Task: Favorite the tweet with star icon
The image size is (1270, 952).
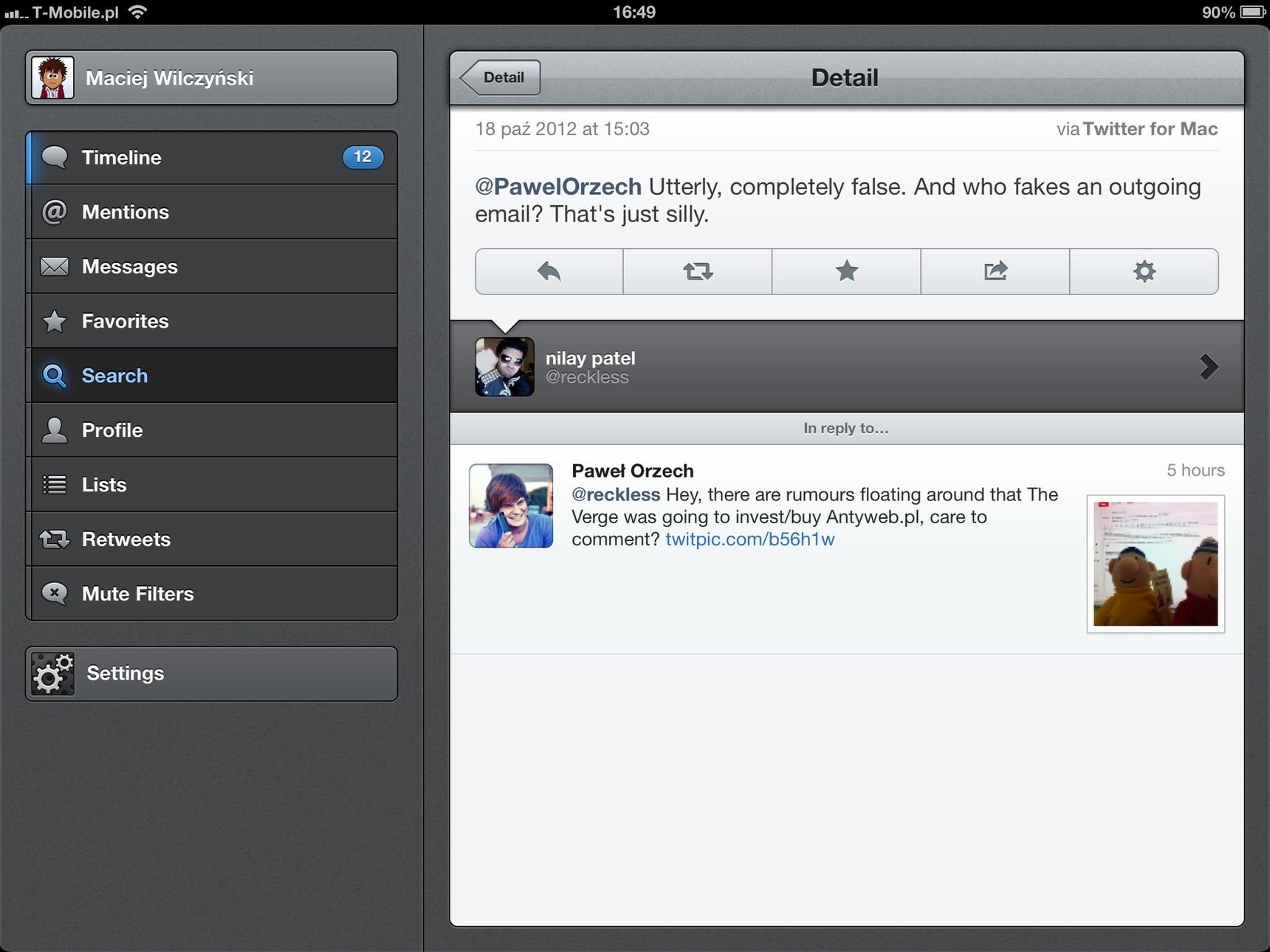Action: [846, 272]
